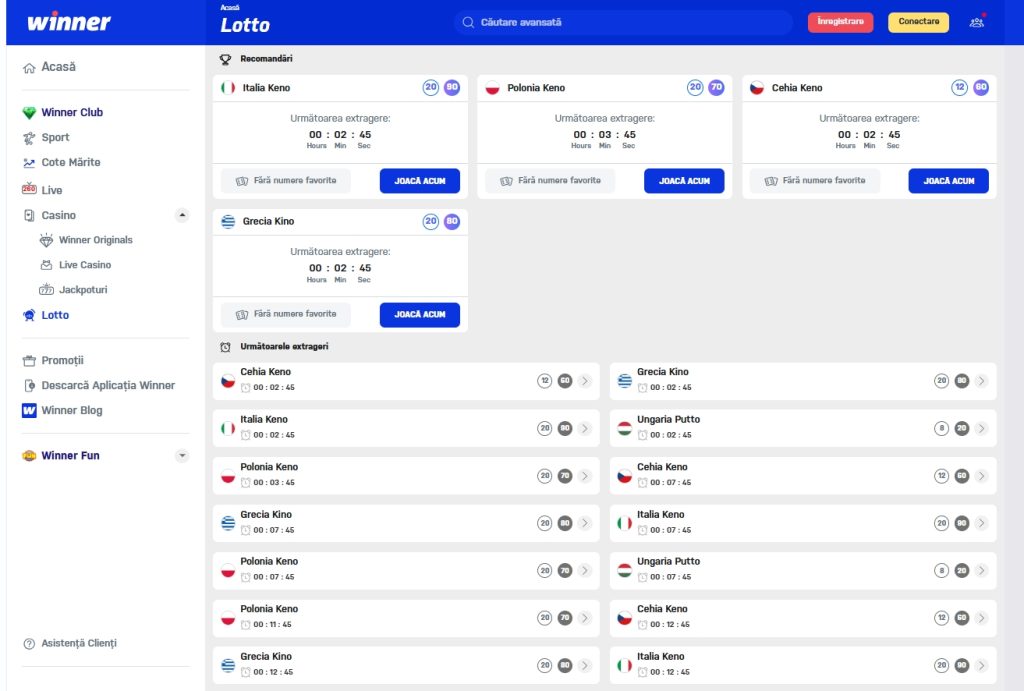This screenshot has height=691, width=1024.
Task: Click the Greek flag in Grecia Kino card
Action: tap(228, 221)
